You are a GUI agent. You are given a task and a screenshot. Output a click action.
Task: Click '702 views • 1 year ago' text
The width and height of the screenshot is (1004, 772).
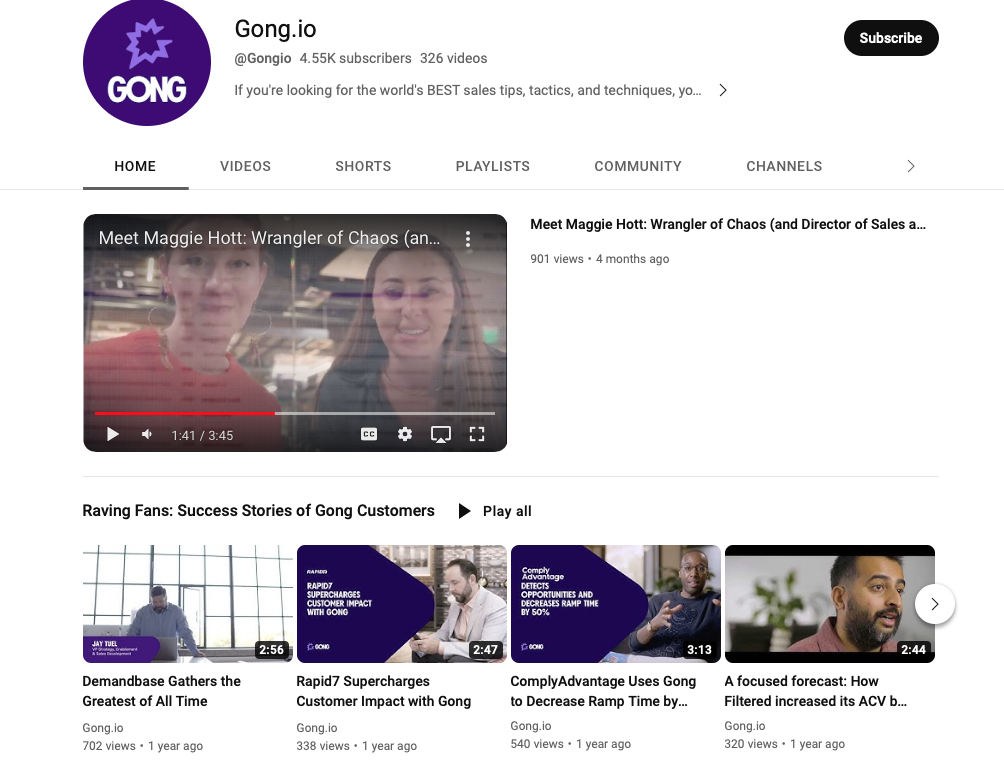point(143,746)
